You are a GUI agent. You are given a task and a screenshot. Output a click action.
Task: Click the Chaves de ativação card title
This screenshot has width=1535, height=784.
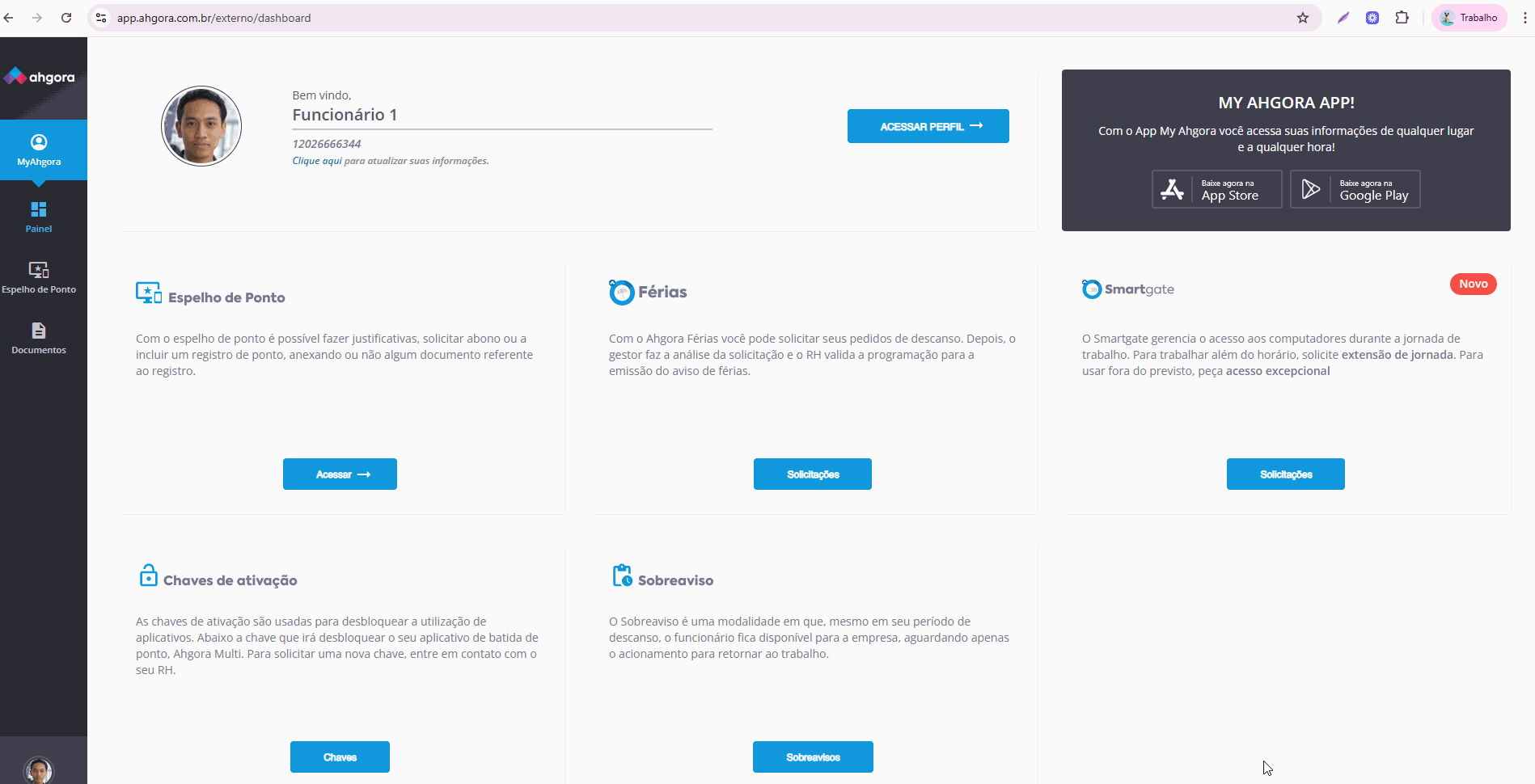230,580
